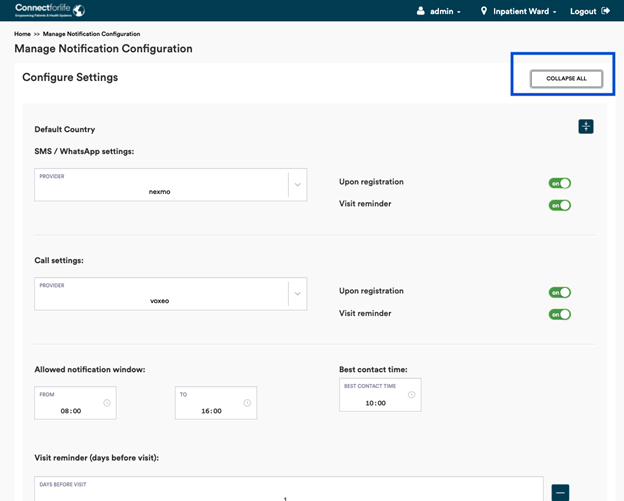Click the minus button beside Days Before Visit
The image size is (624, 501).
560,492
